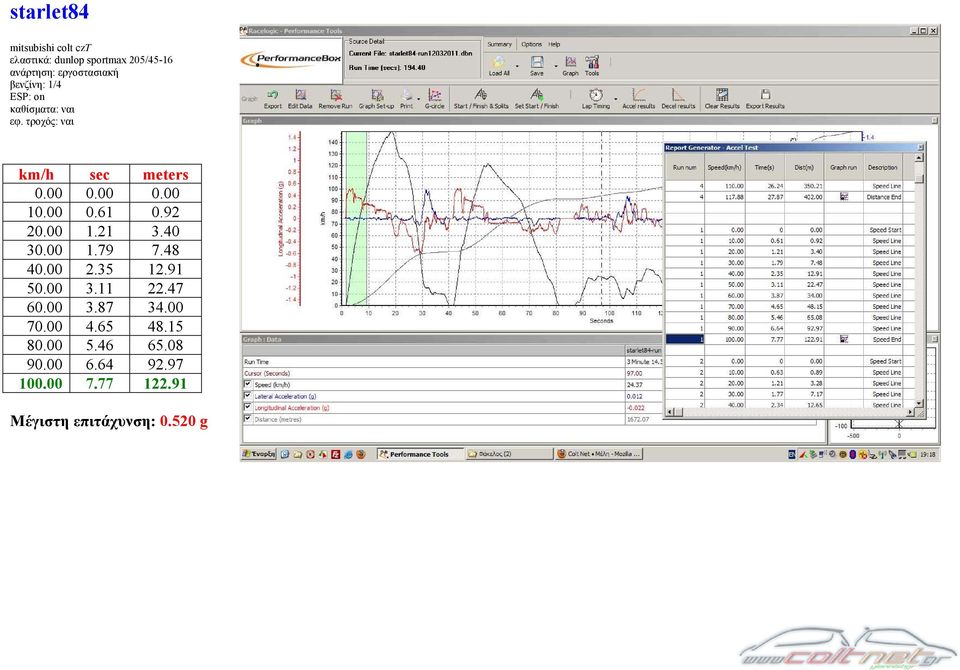Click the Cursor (Seconds) row label
This screenshot has width=960, height=670.
(x=267, y=373)
